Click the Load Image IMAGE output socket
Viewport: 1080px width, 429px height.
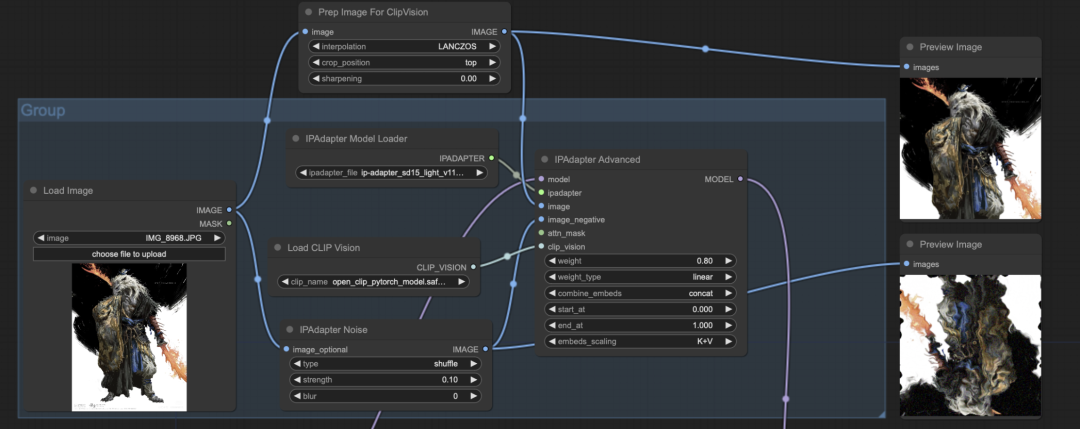pos(229,210)
